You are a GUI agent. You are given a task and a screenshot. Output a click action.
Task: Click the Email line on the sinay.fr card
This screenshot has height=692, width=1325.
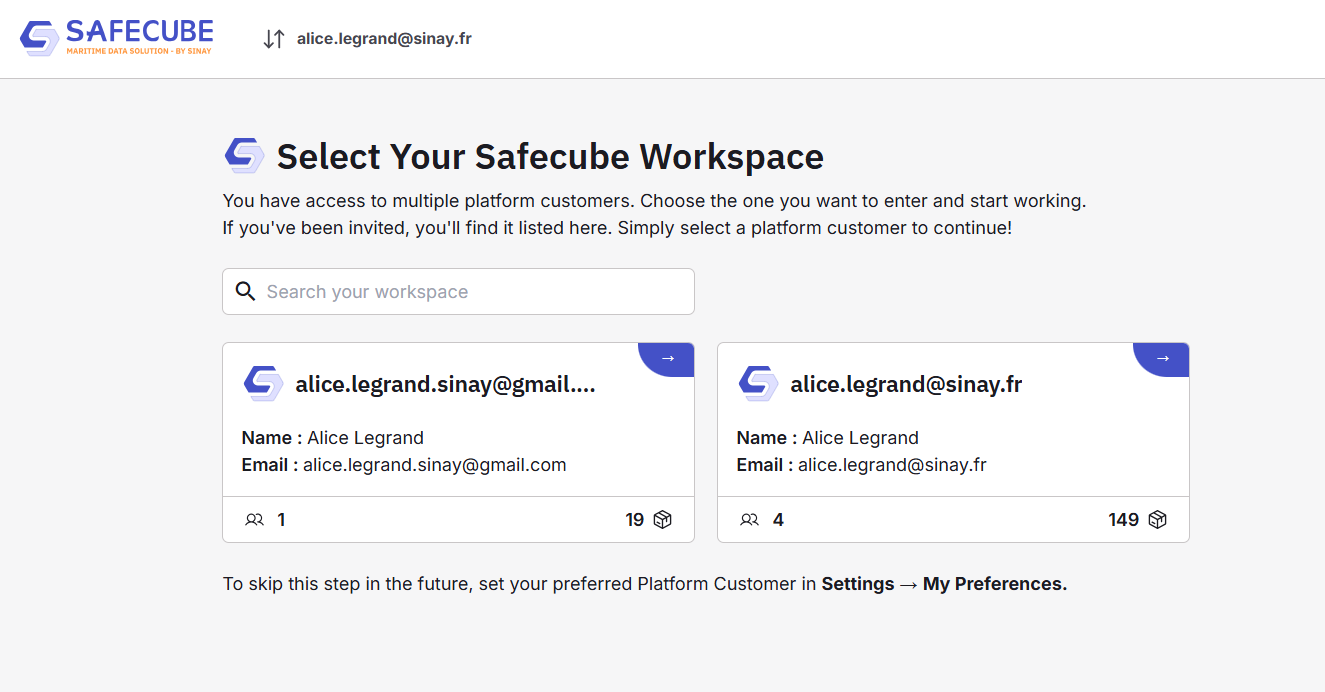click(862, 465)
